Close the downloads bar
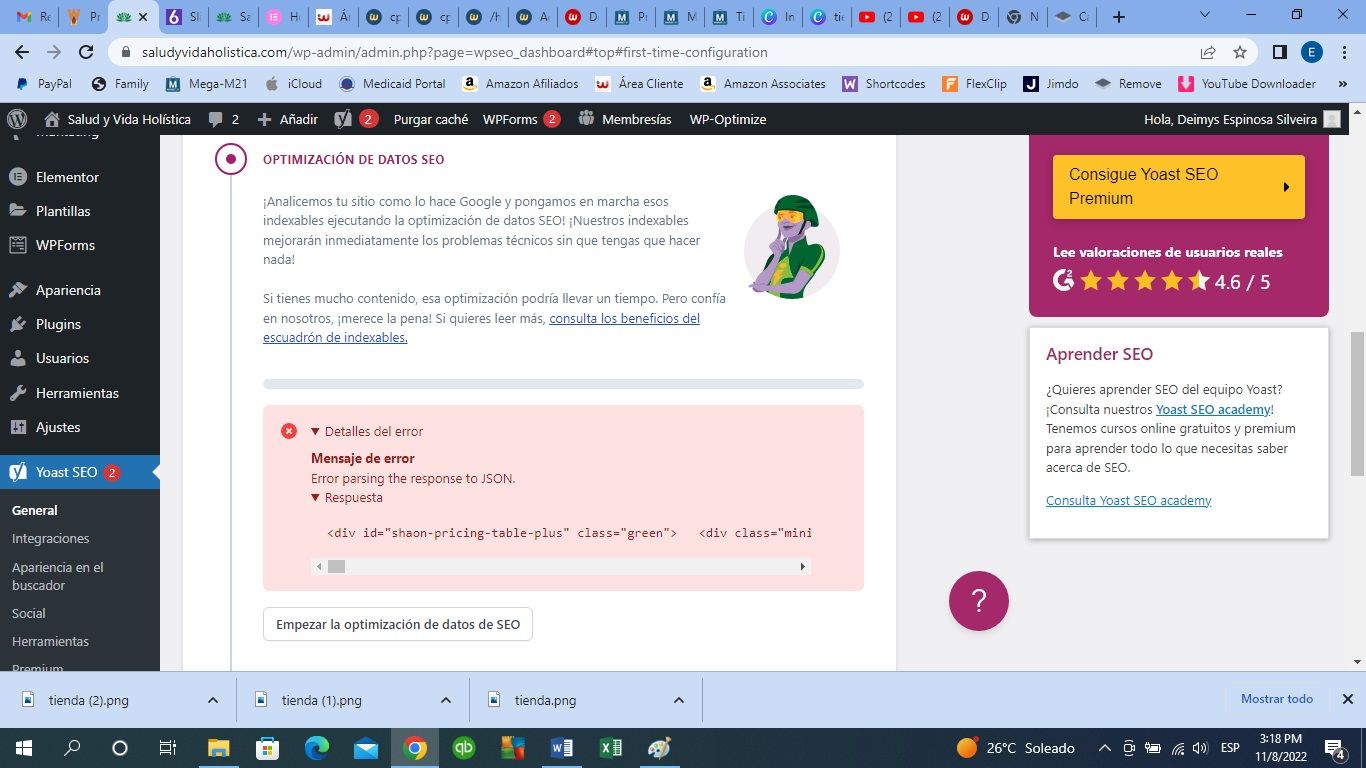 point(1347,699)
